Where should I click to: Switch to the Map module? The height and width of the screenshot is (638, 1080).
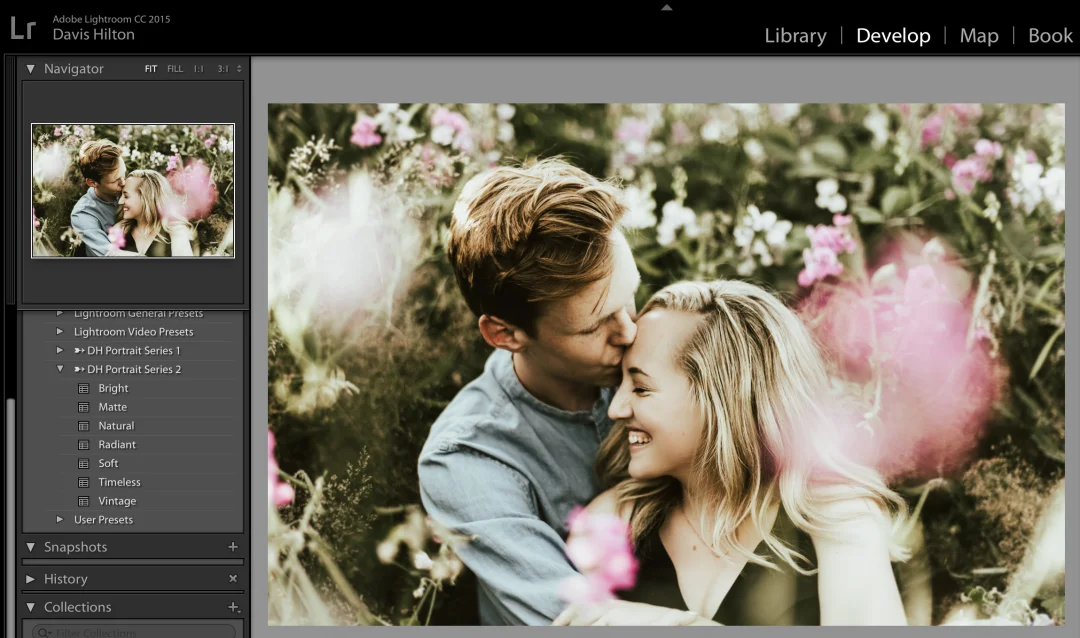(978, 35)
